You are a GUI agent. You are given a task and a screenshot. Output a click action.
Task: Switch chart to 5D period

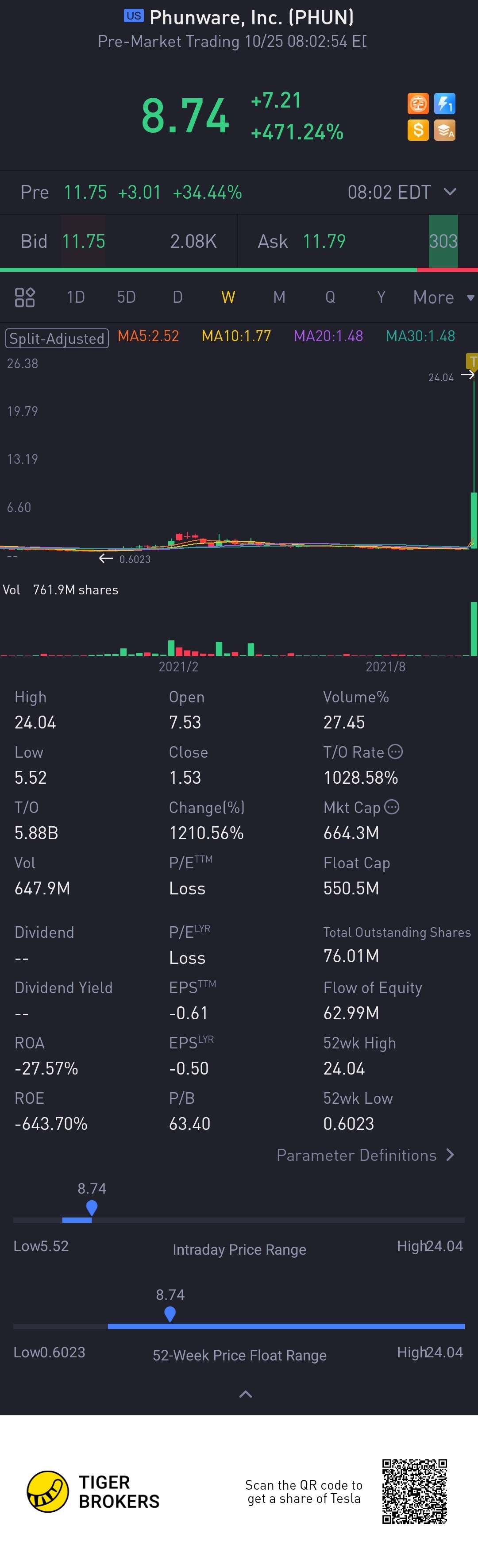point(126,297)
